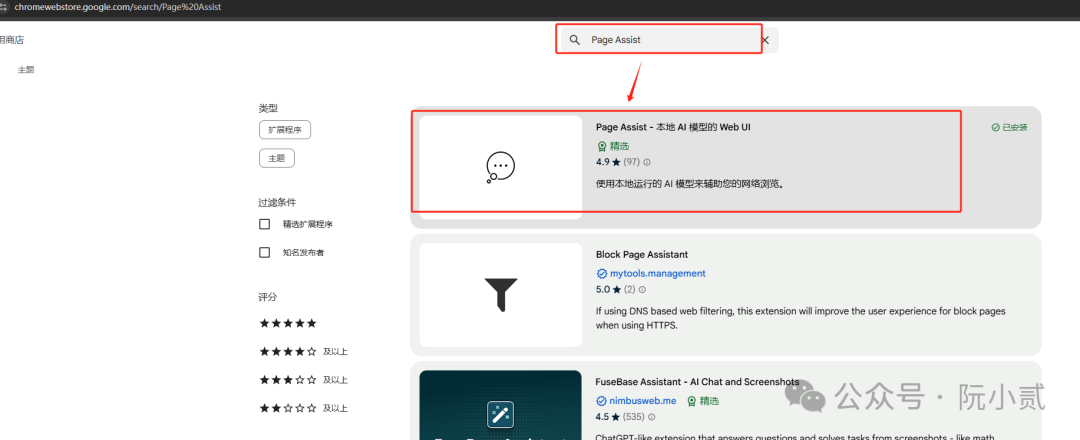Click the site info icon in address bar
This screenshot has width=1080, height=440.
coord(3,6)
